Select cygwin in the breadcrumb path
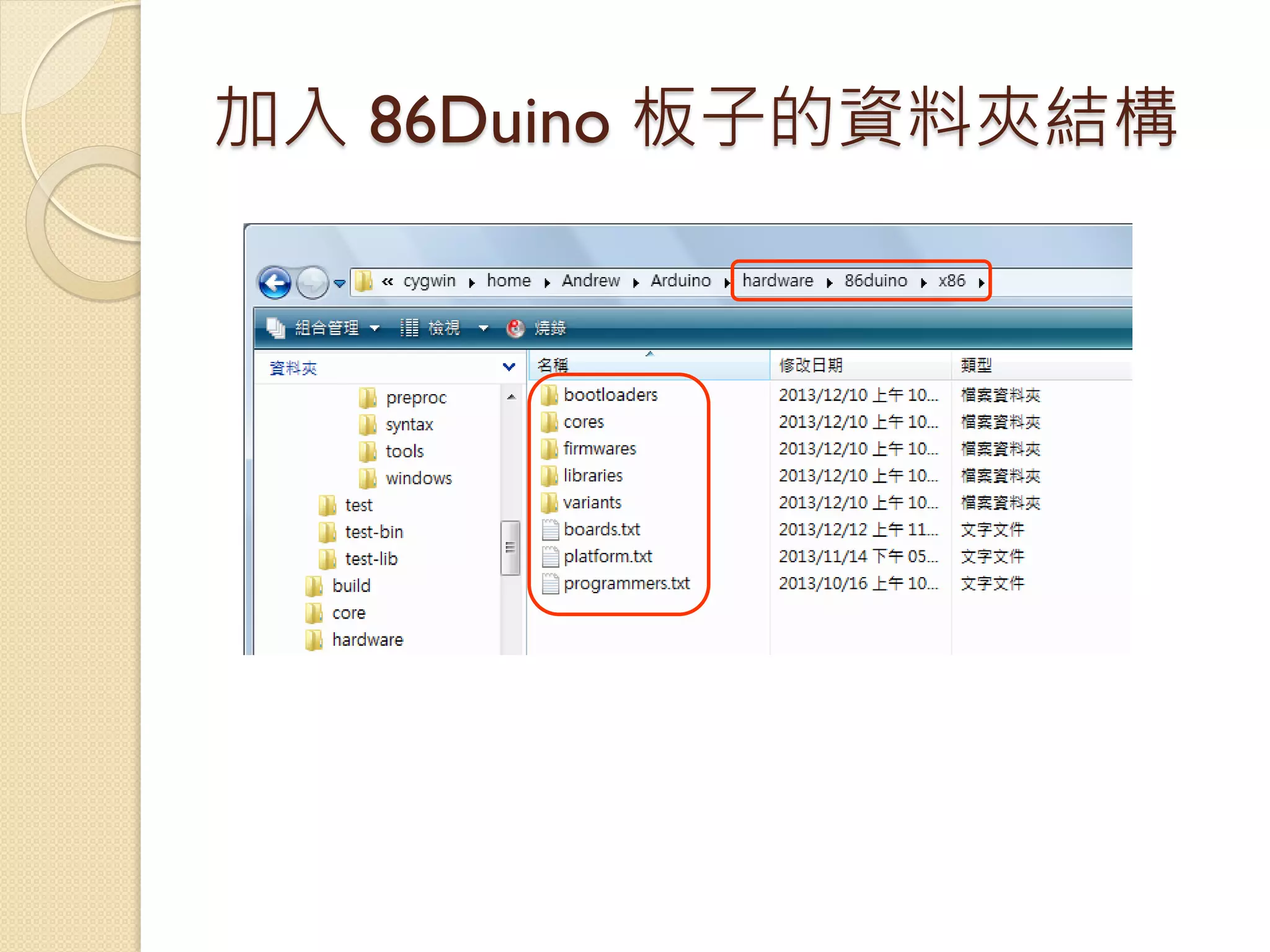This screenshot has width=1270, height=952. [x=429, y=281]
